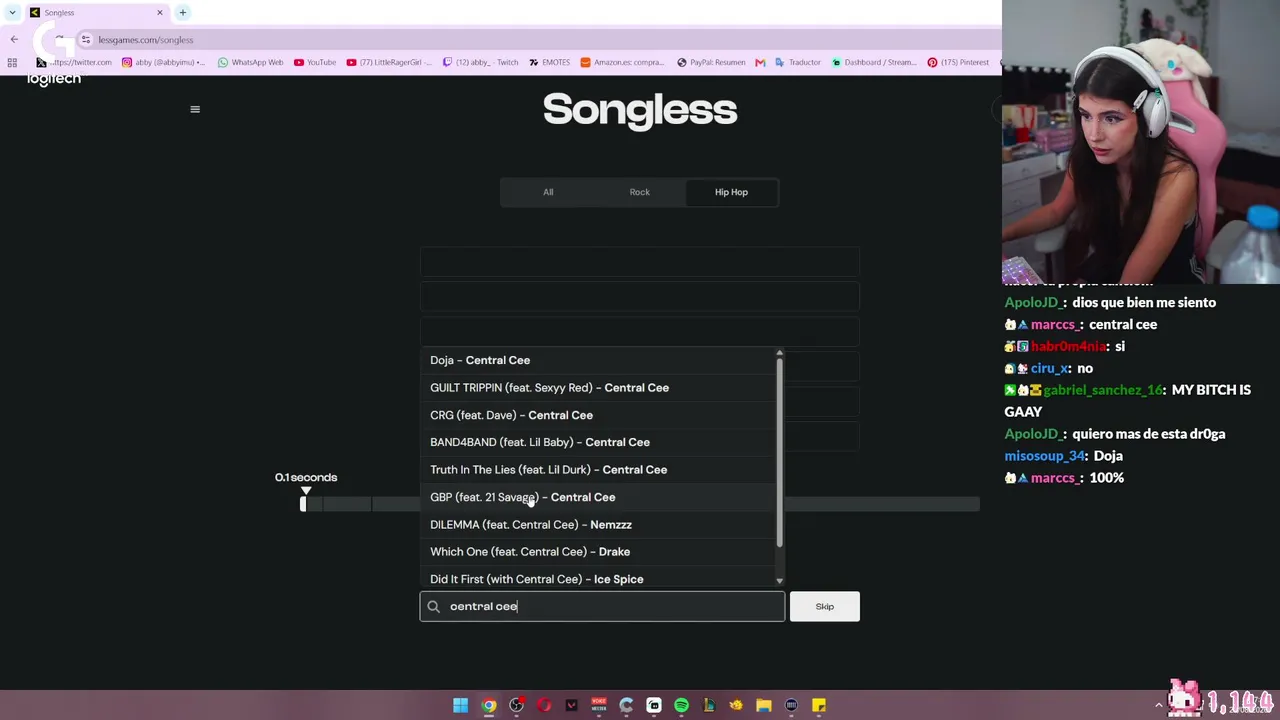Choose Doja – Central Cee suggestion
Viewport: 1280px width, 720px height.
coord(598,360)
